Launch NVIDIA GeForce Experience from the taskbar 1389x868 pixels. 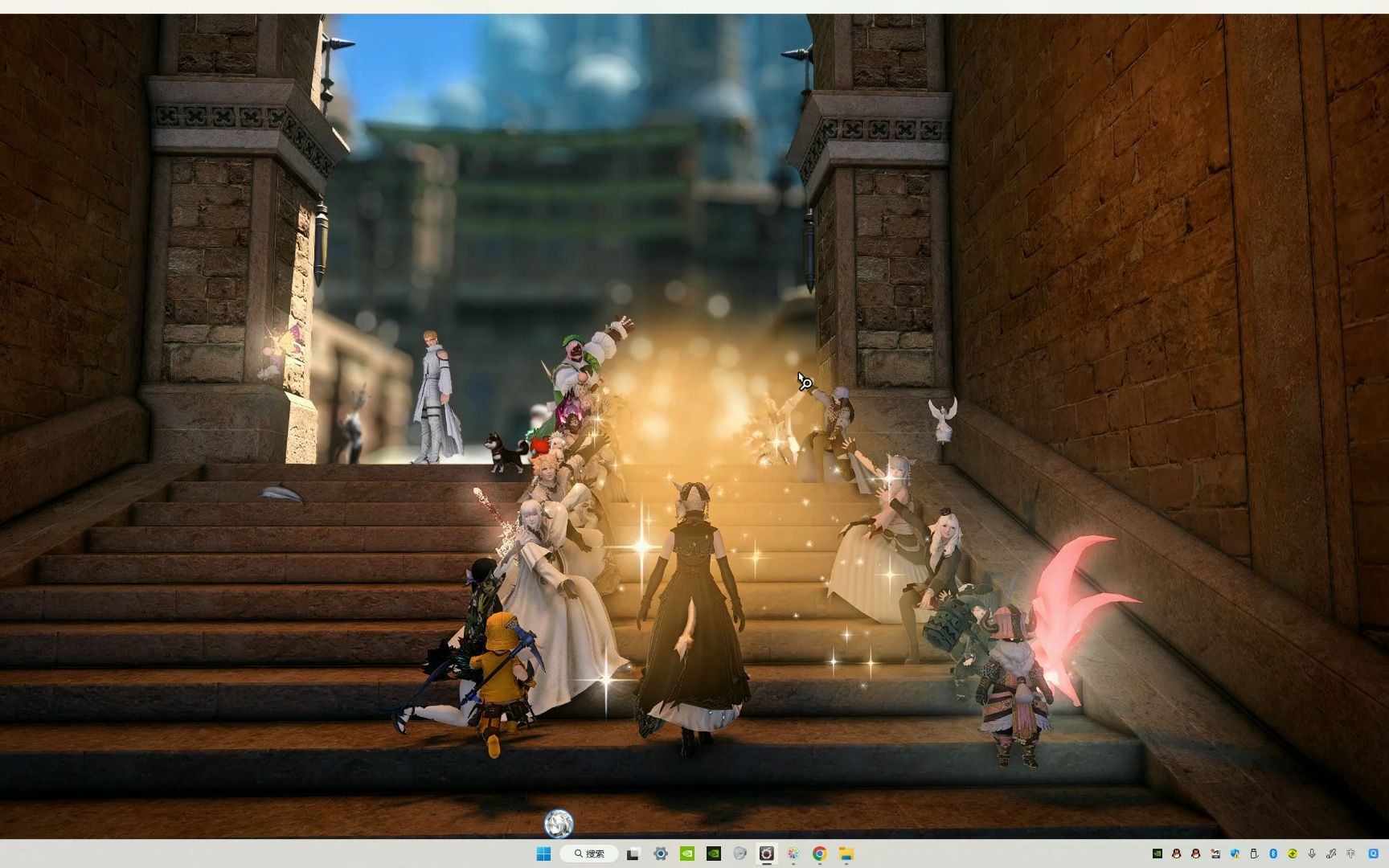[x=687, y=854]
